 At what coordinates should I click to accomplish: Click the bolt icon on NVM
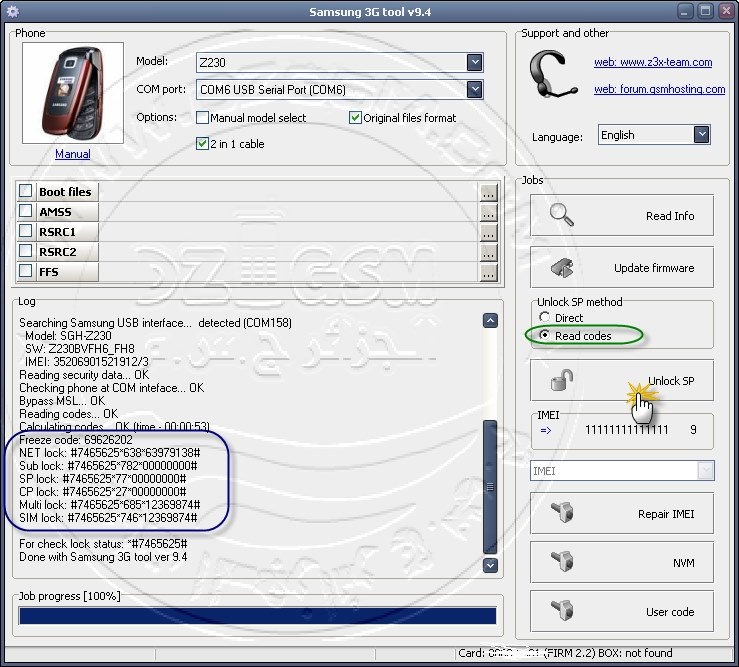pyautogui.click(x=562, y=561)
